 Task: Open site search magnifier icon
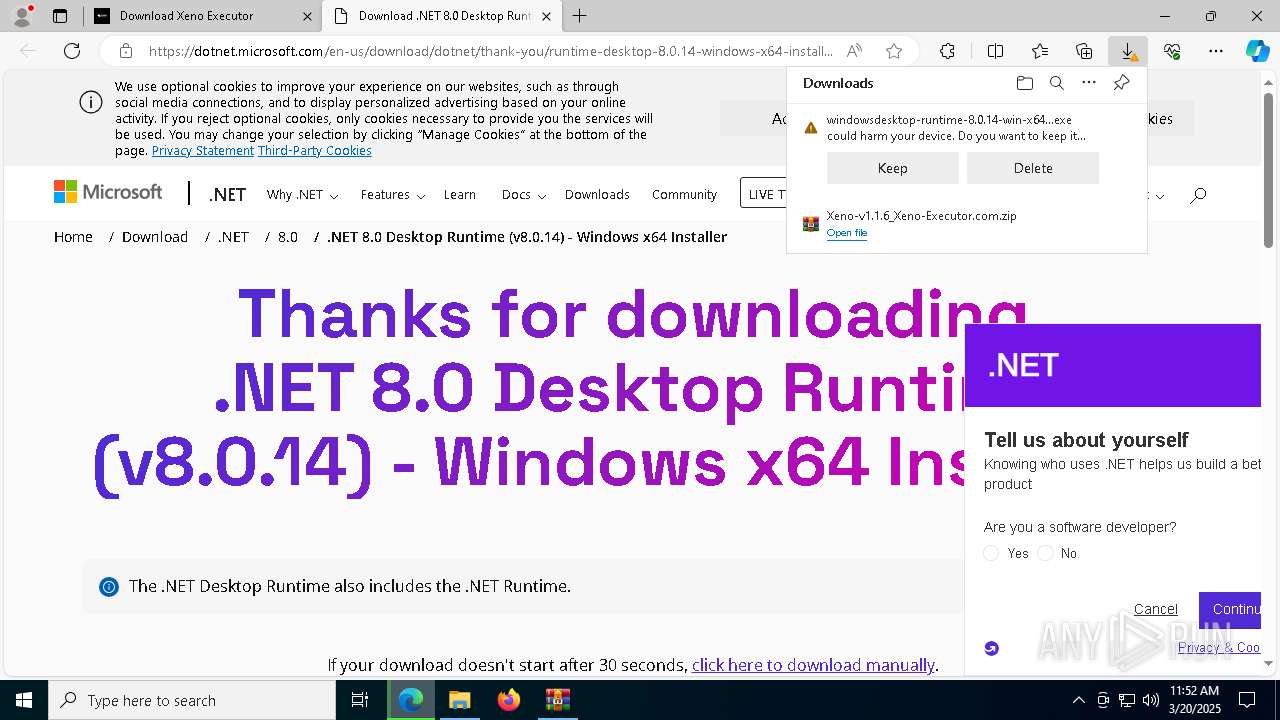1198,195
